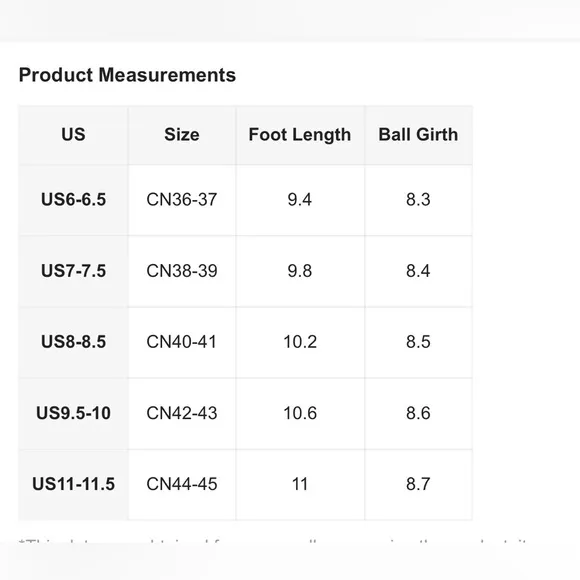Select the US6-6.5 row label
The width and height of the screenshot is (580, 580).
click(73, 200)
